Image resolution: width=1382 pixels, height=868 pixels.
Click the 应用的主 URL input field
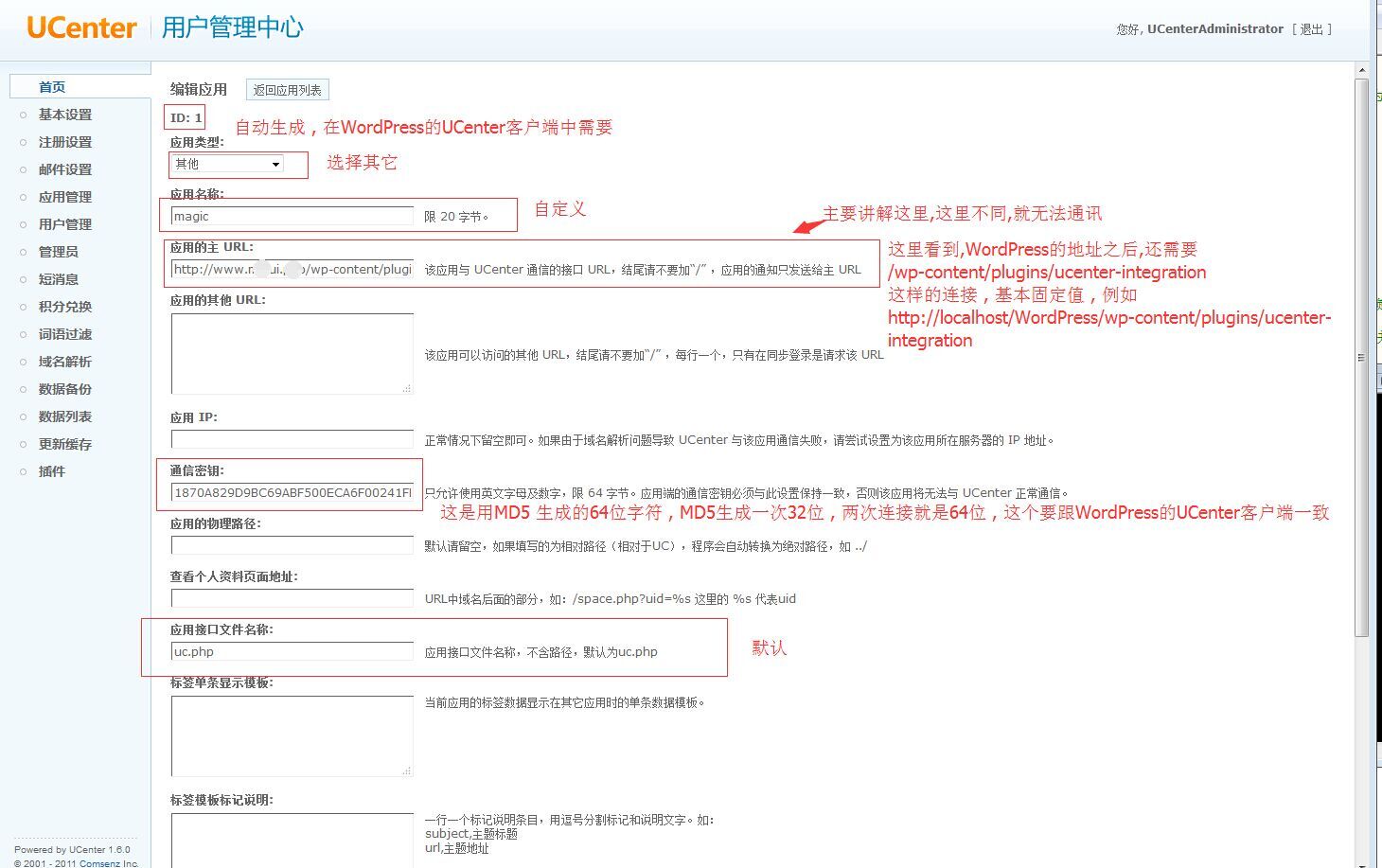pos(292,270)
